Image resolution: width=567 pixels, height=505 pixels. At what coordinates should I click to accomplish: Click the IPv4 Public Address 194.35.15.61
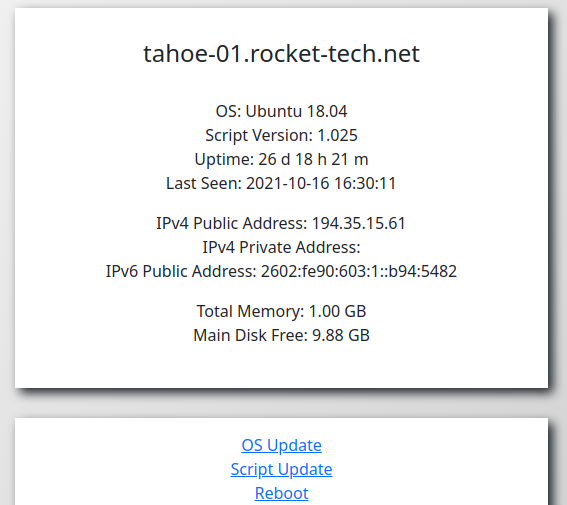[x=281, y=223]
